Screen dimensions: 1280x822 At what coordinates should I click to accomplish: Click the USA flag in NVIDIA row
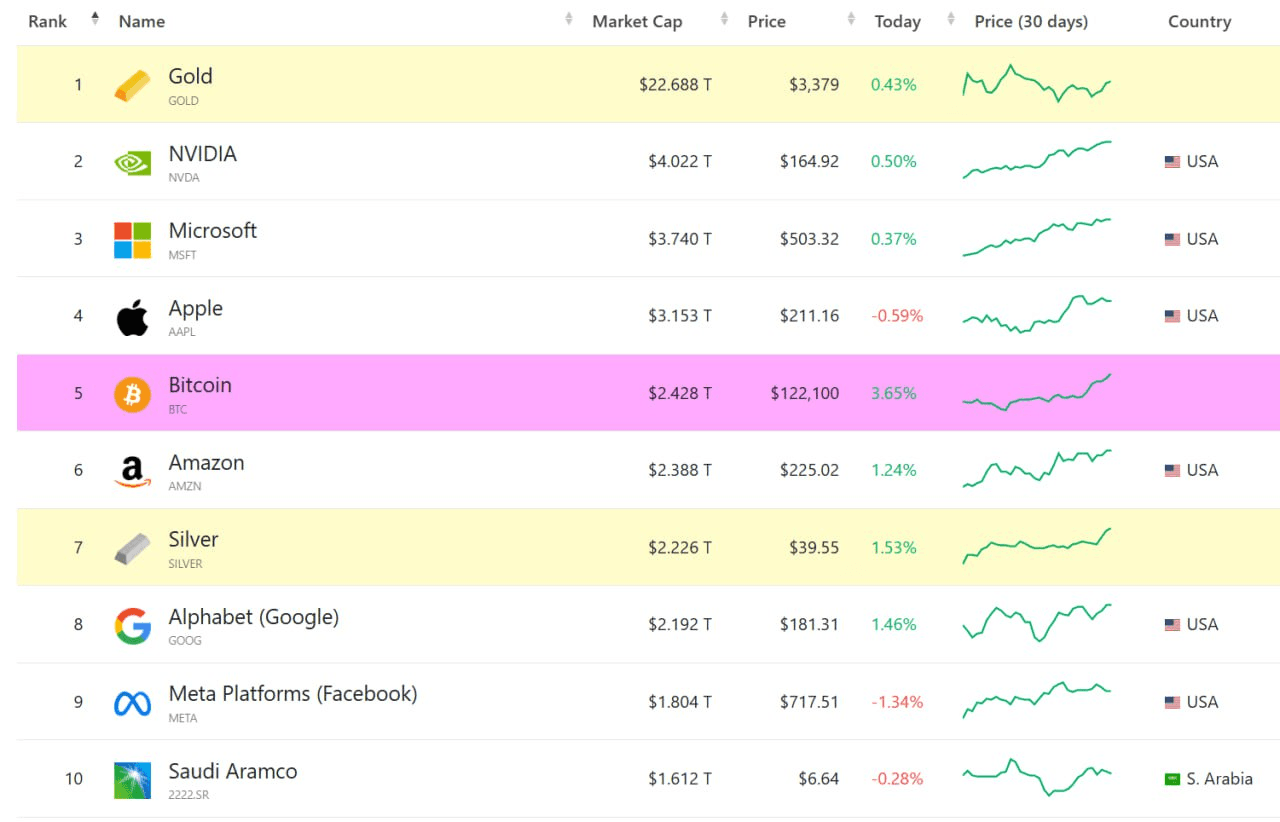1172,162
